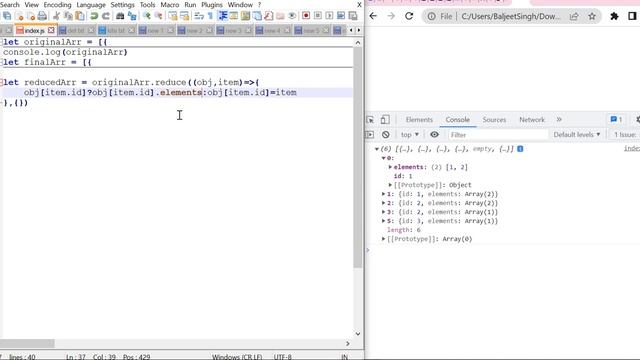The height and width of the screenshot is (360, 640).
Task: Open the 'top' JavaScript context dropdown
Action: (x=410, y=134)
